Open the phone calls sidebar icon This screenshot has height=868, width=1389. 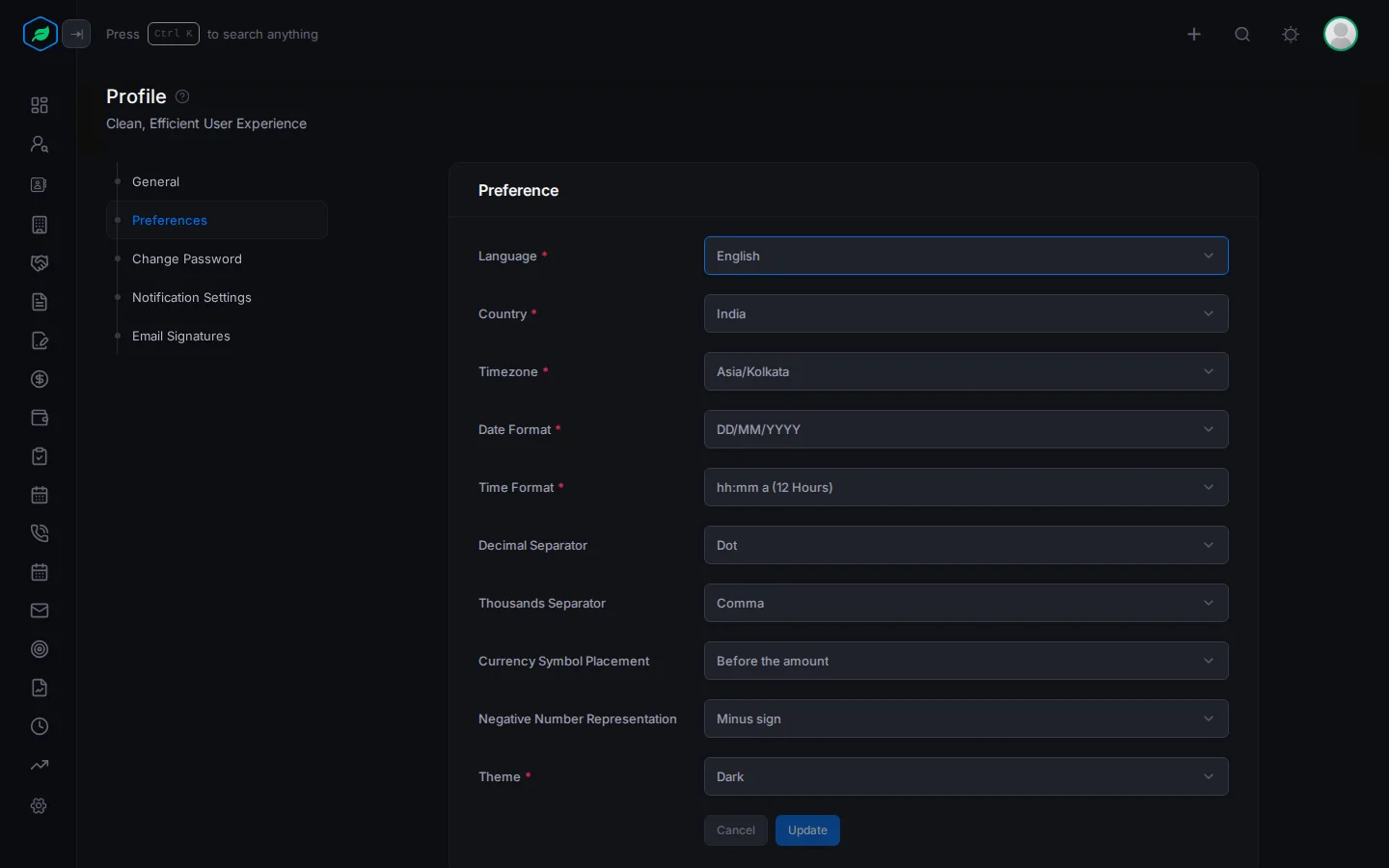point(40,533)
